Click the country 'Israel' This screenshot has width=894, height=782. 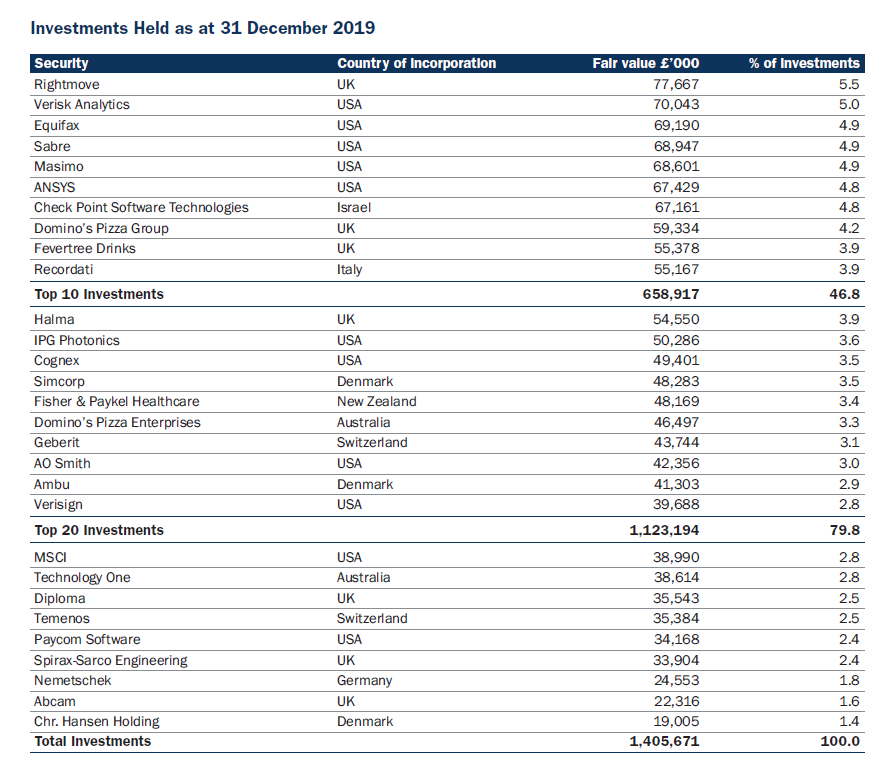[x=353, y=207]
